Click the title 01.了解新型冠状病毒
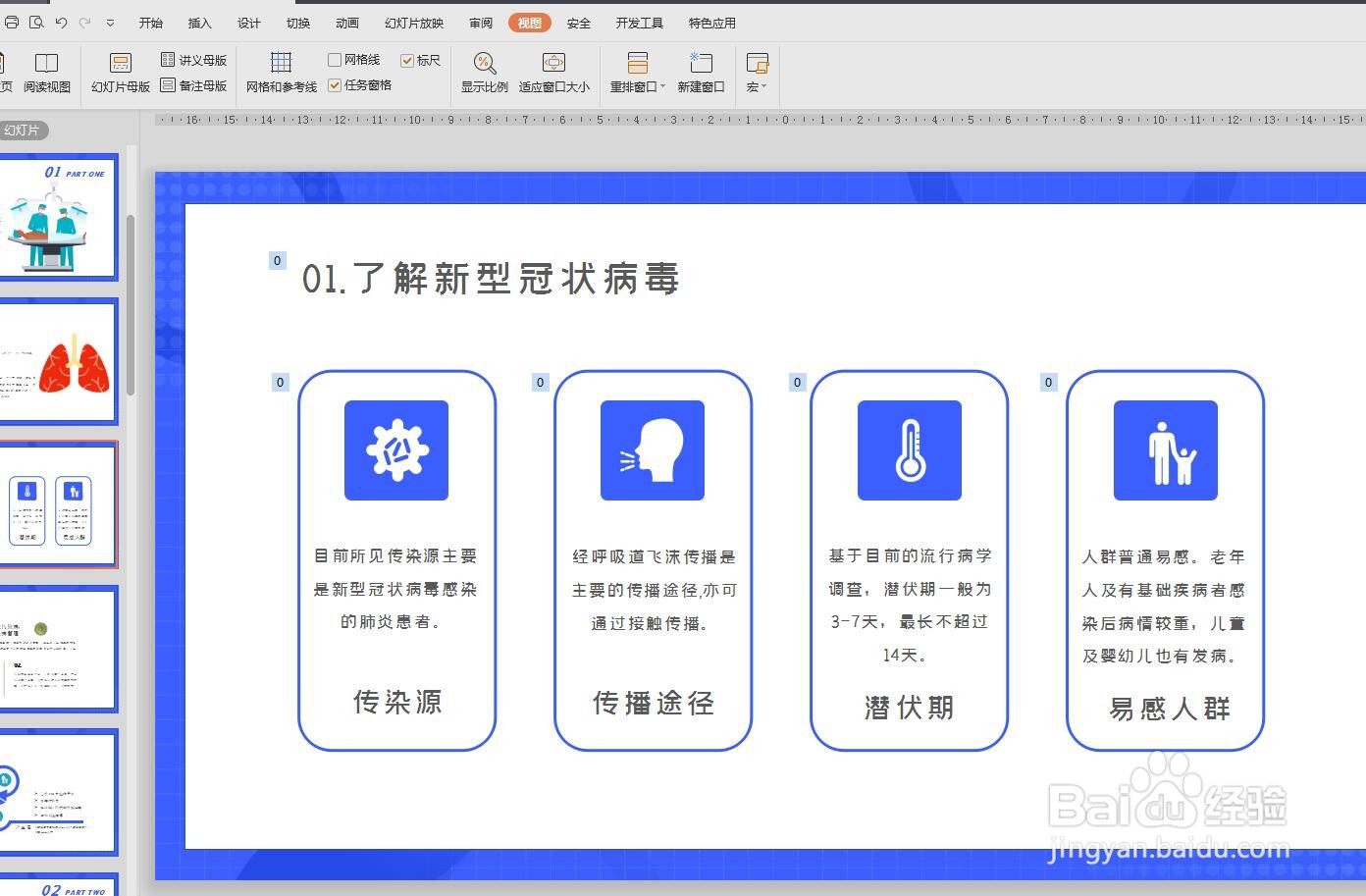This screenshot has height=896, width=1366. tap(491, 279)
